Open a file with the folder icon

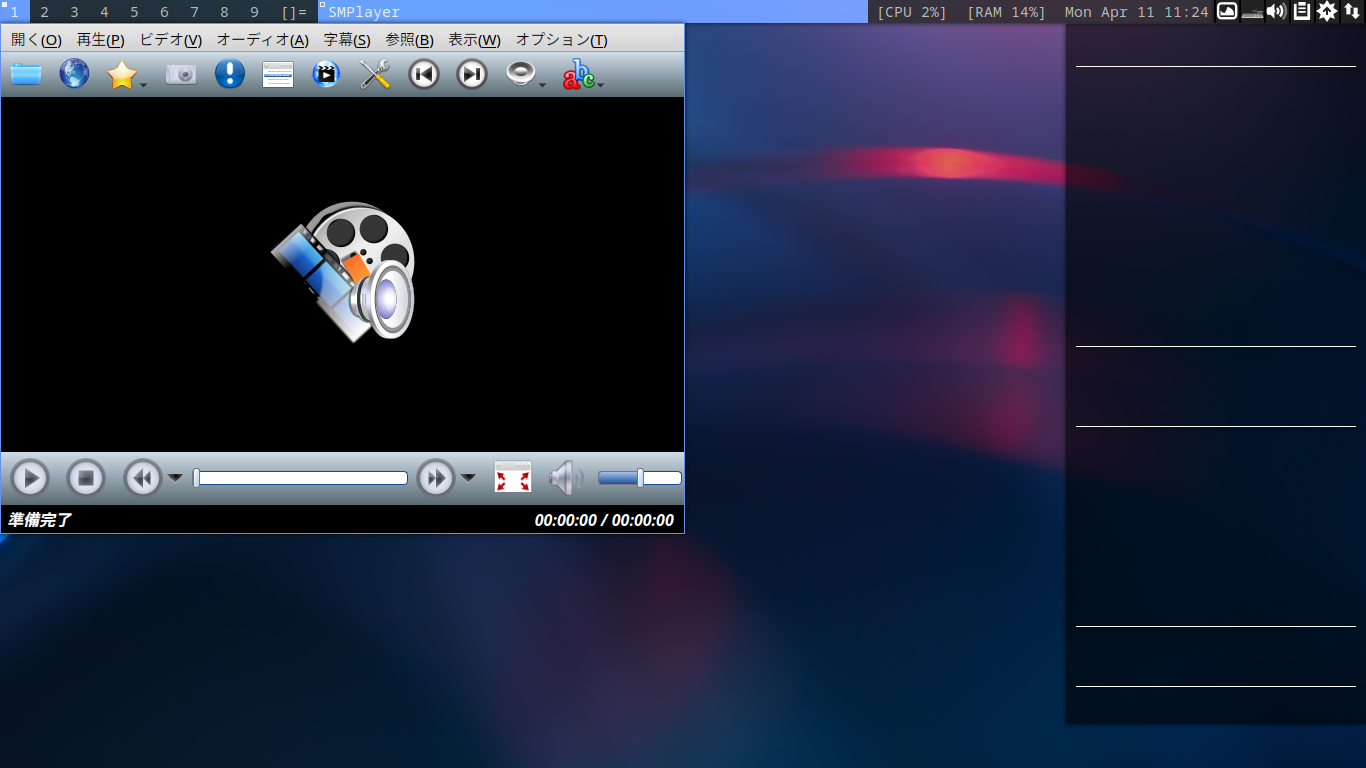tap(26, 74)
